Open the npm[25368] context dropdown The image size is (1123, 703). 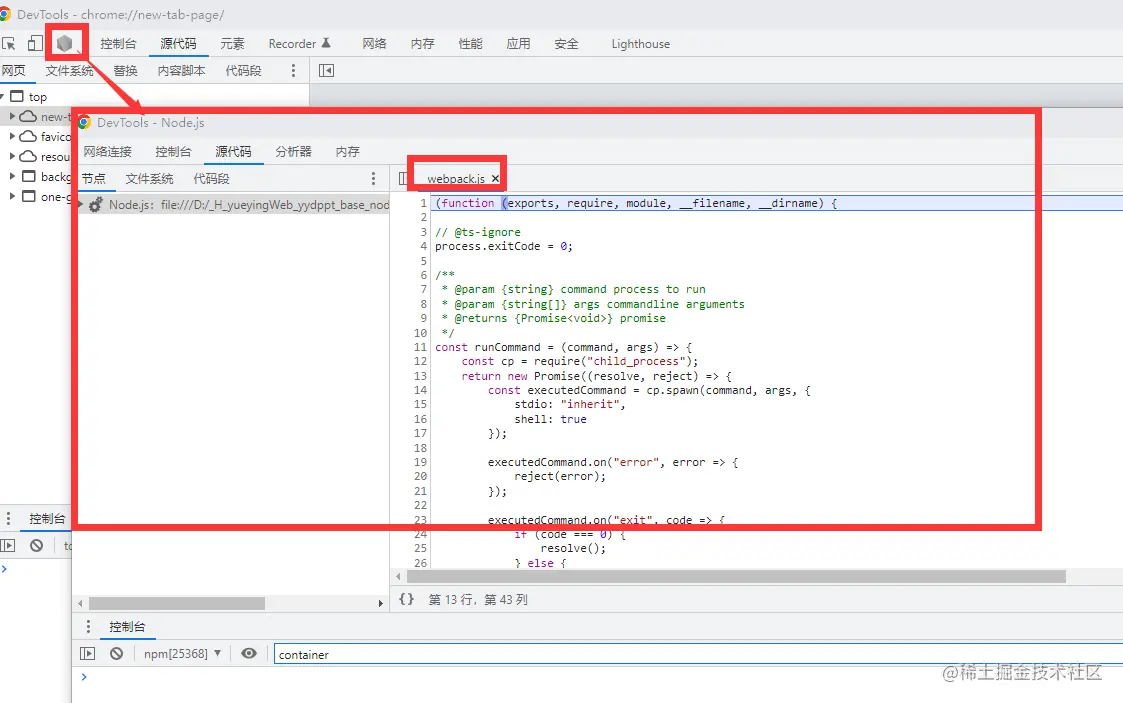pyautogui.click(x=183, y=654)
